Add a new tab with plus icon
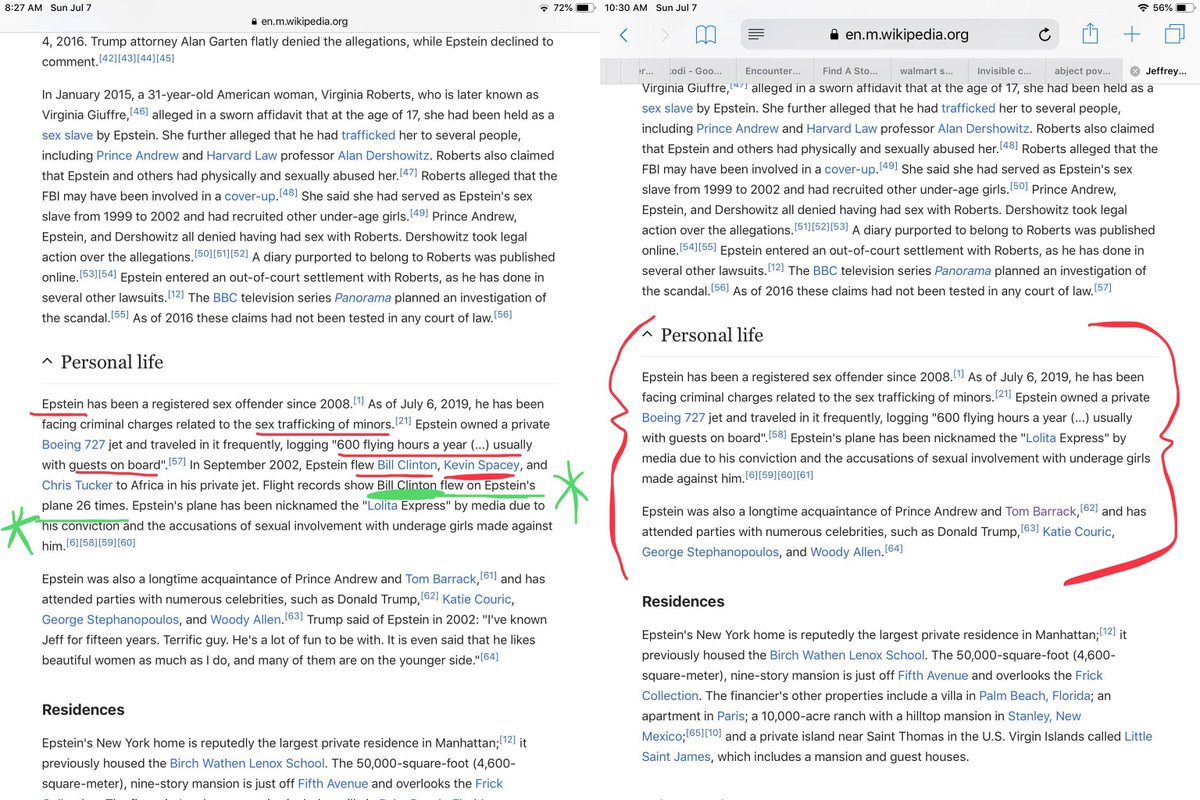This screenshot has width=1200, height=800. (x=1132, y=35)
